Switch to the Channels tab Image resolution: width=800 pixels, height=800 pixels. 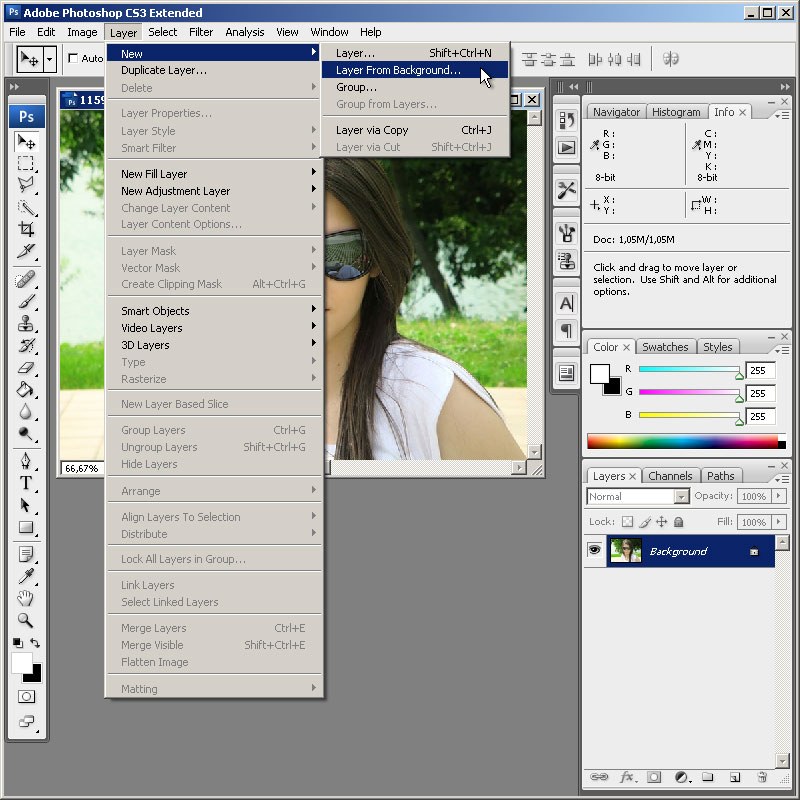point(670,476)
